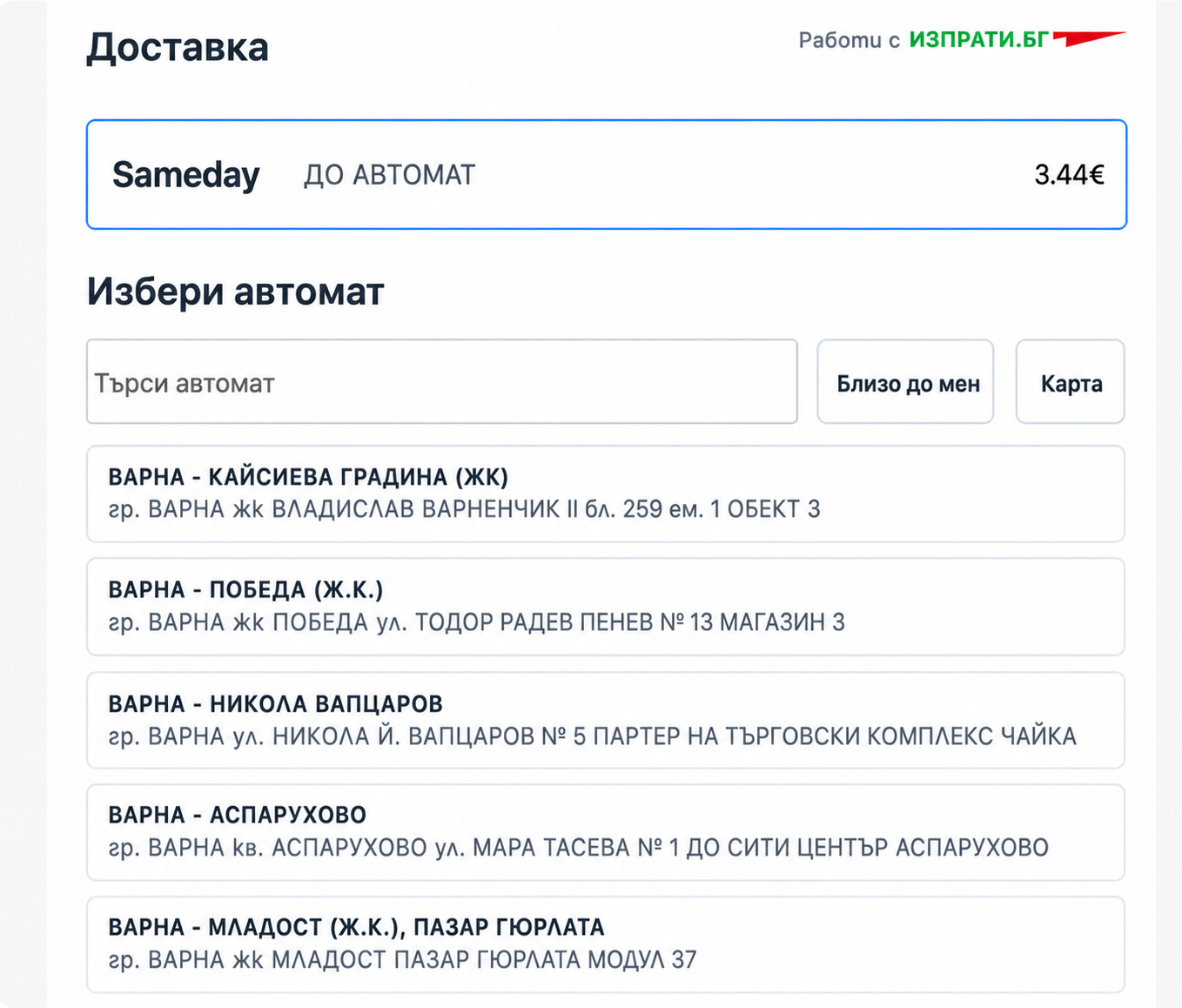Click the Близо до мен button

point(905,382)
